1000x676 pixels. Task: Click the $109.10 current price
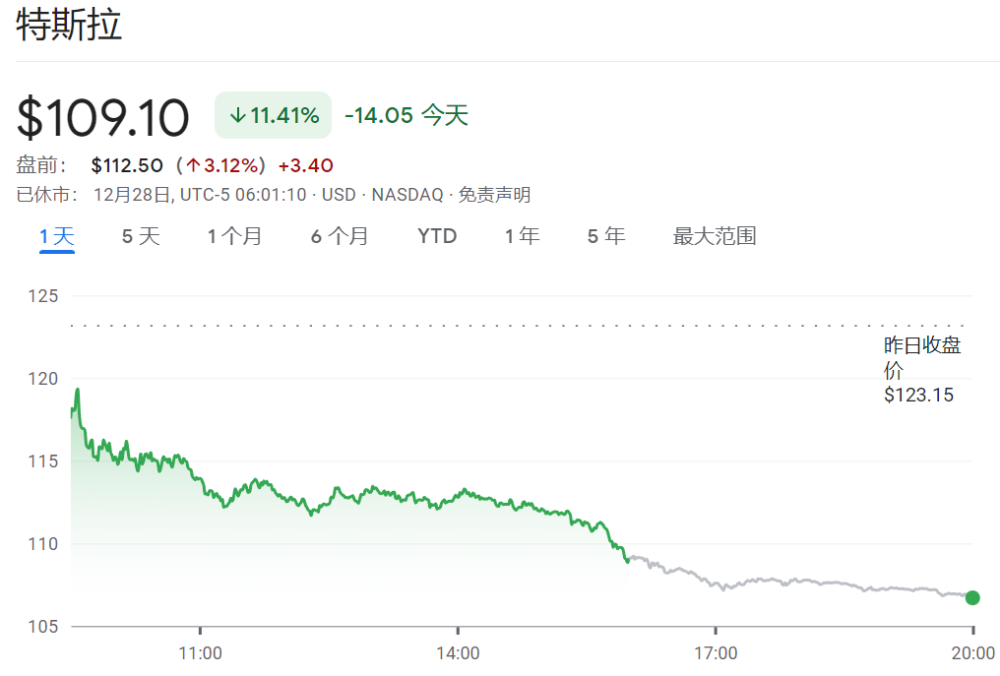click(x=103, y=118)
